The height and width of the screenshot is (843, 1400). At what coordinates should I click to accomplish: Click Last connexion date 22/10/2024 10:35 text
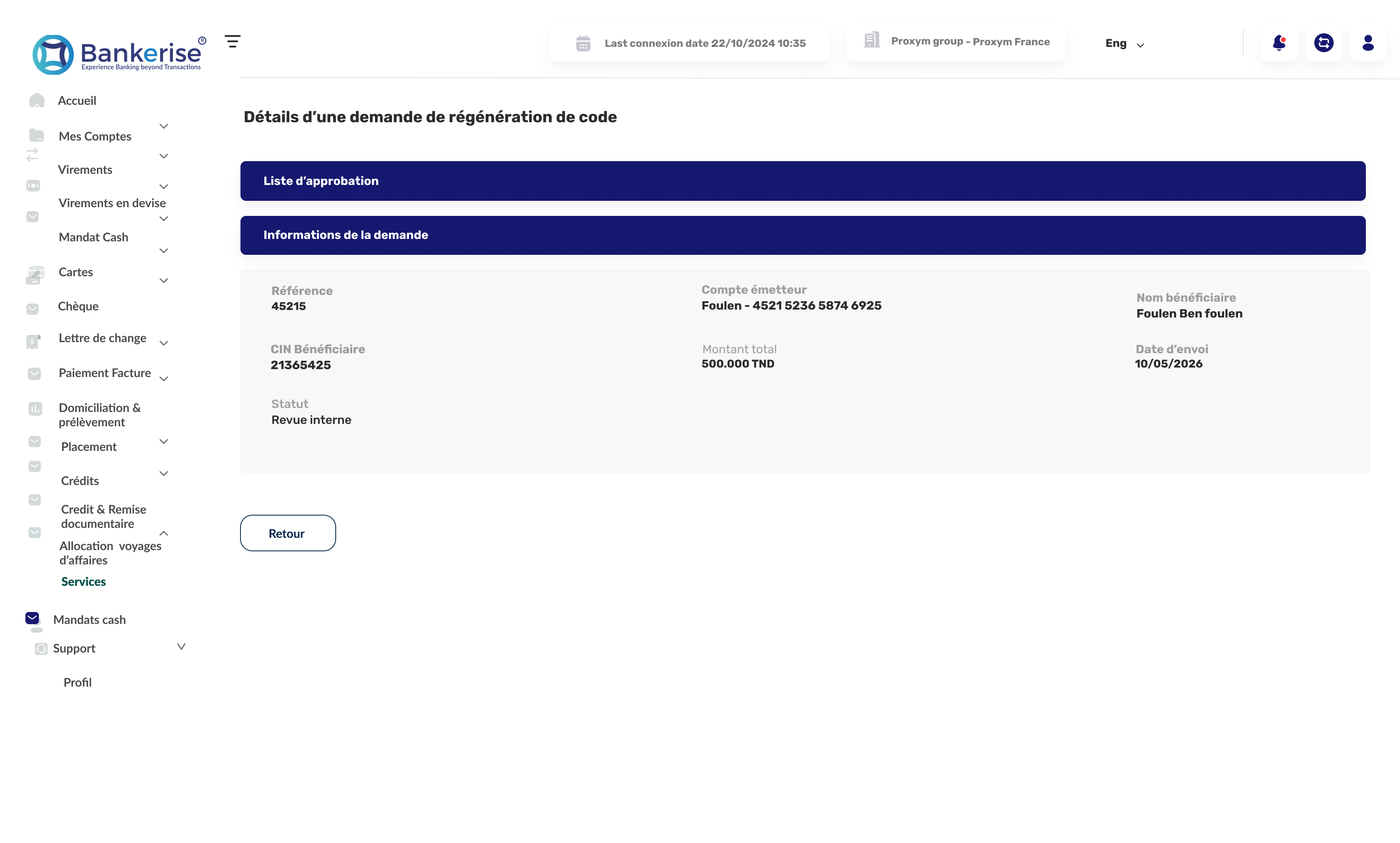[705, 43]
